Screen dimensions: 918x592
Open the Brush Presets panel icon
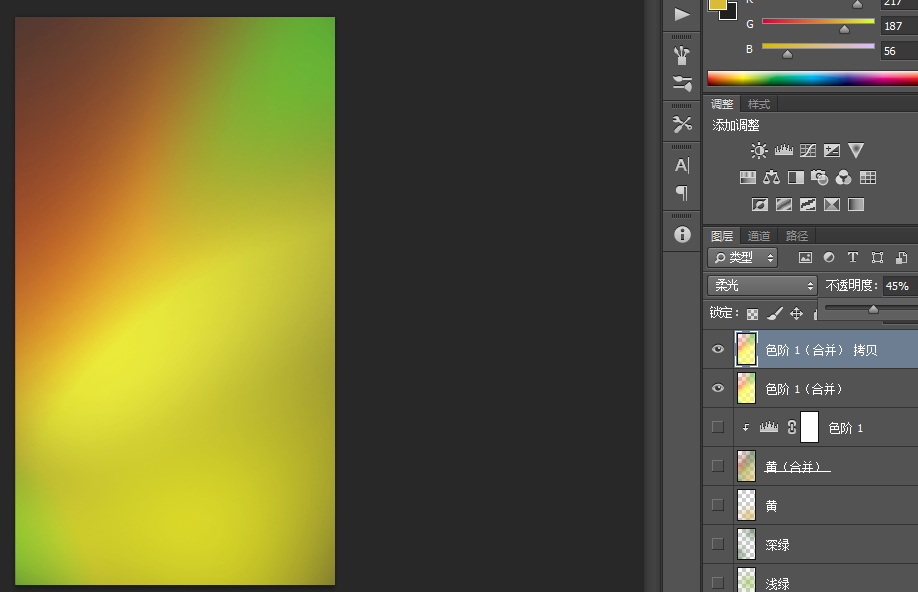tap(682, 54)
